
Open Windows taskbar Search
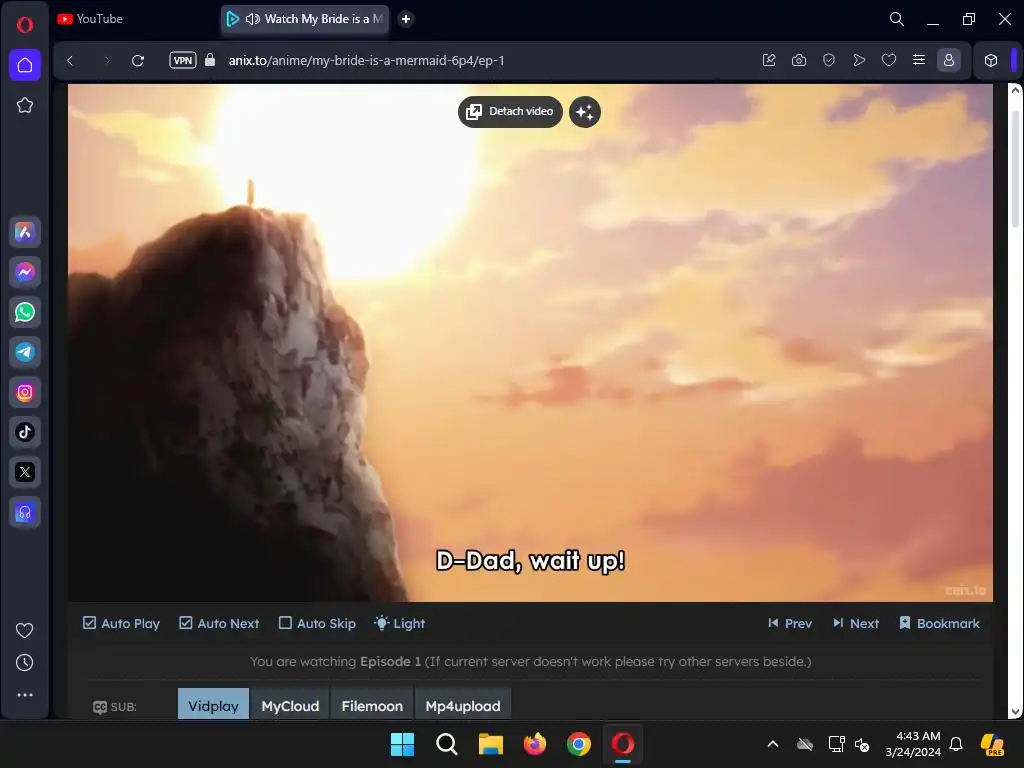tap(447, 744)
